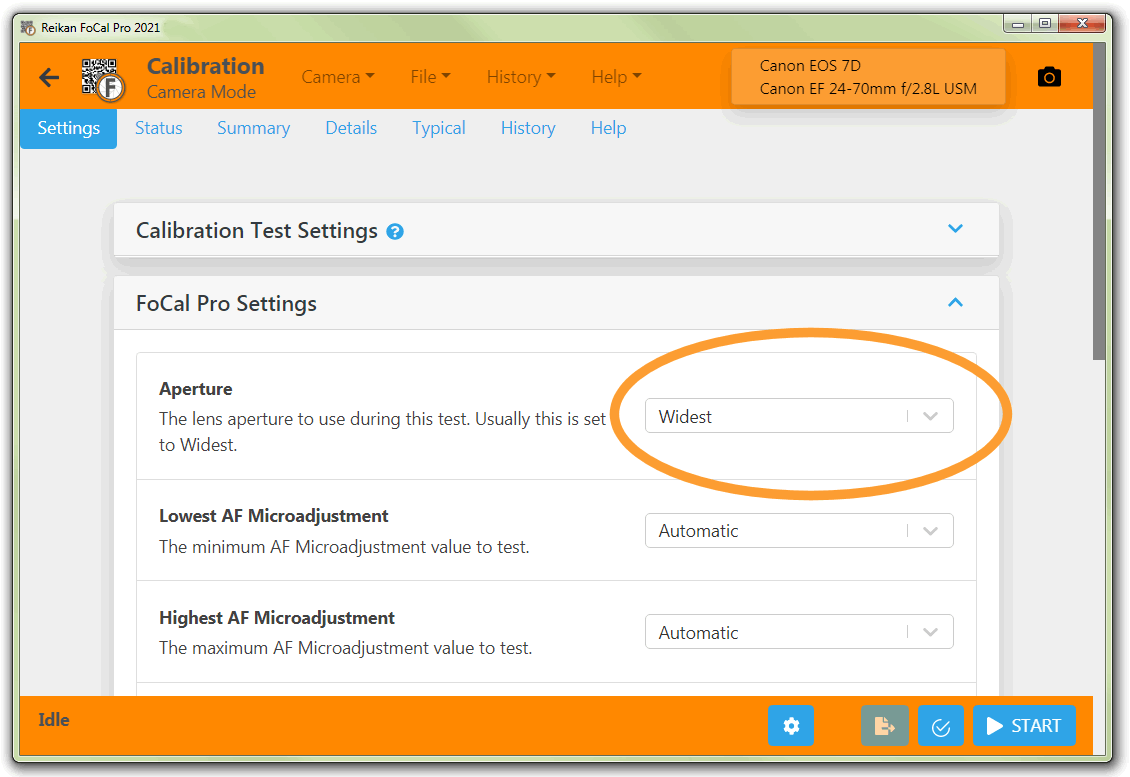
Task: Open help for Calibration Test Settings
Action: click(x=395, y=231)
